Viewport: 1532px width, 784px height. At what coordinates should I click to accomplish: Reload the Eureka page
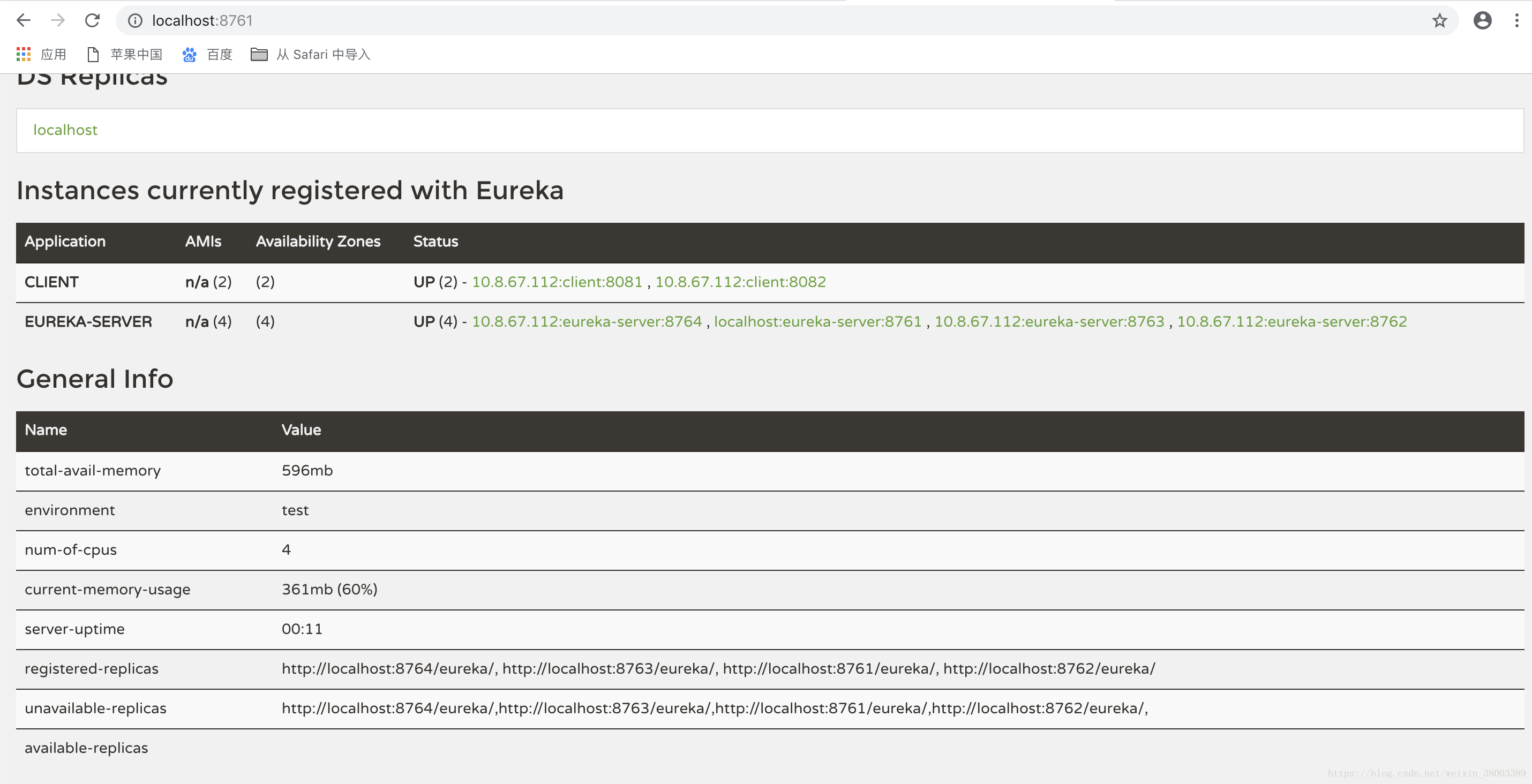point(92,21)
